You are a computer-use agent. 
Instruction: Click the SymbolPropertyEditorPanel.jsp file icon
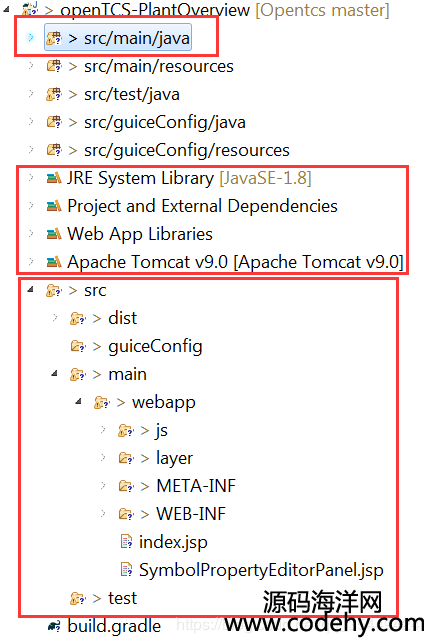(x=127, y=570)
